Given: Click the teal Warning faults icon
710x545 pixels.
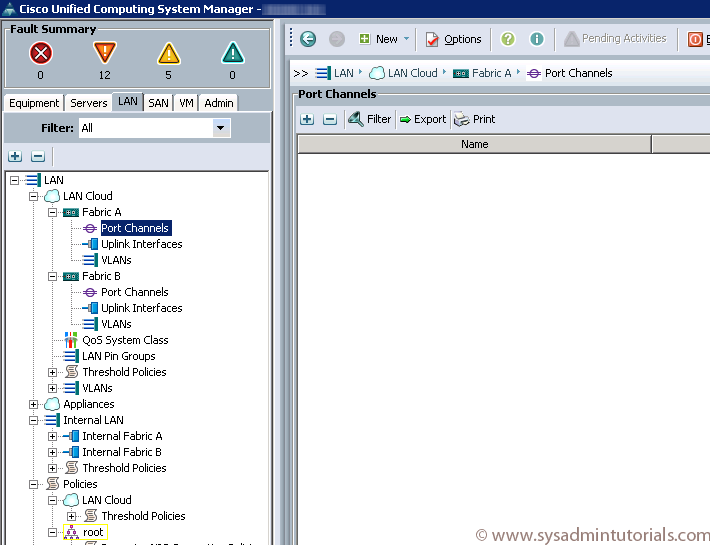Looking at the screenshot, I should 233,53.
